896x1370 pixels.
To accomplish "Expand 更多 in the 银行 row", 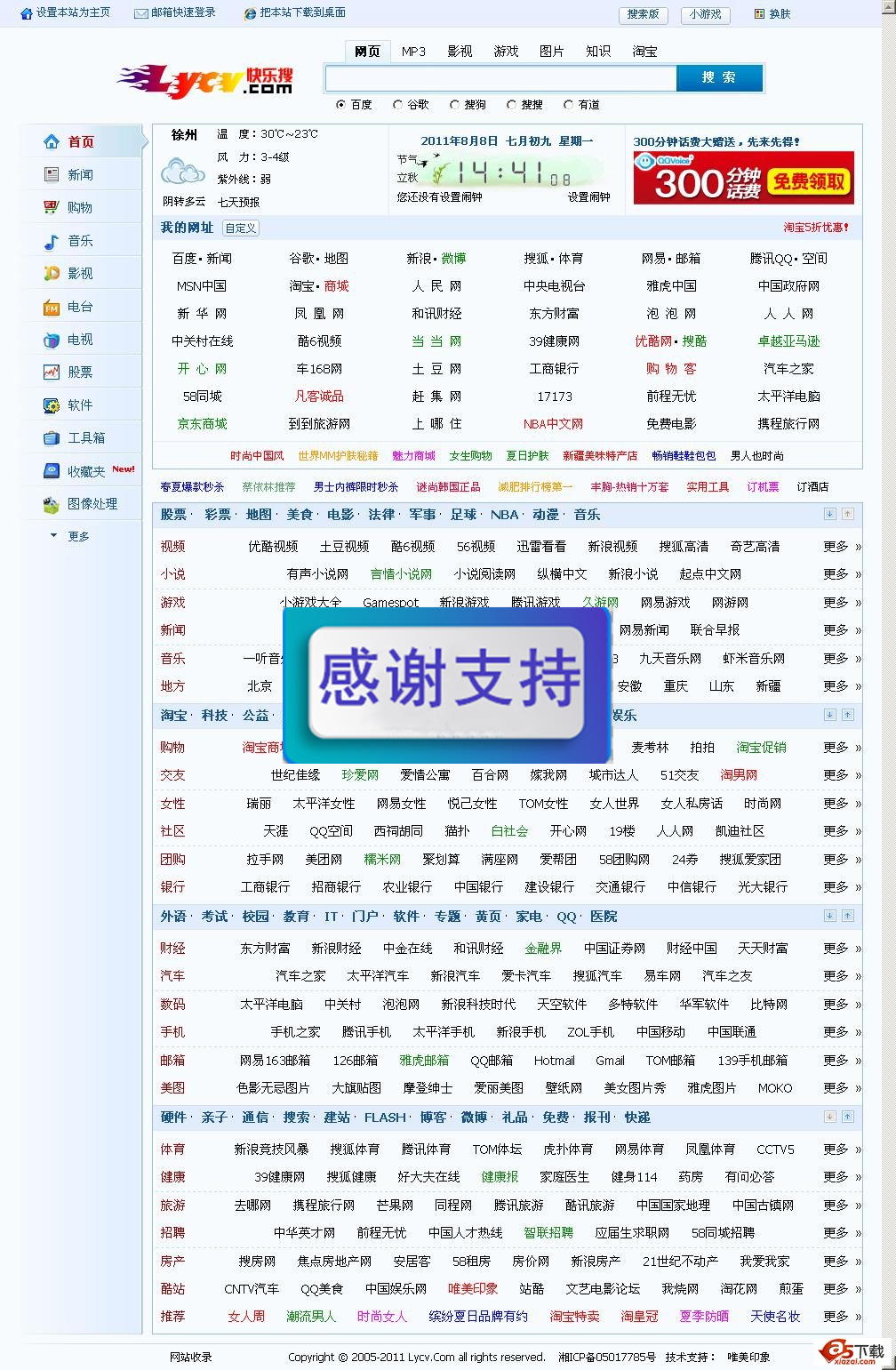I will coord(841,887).
